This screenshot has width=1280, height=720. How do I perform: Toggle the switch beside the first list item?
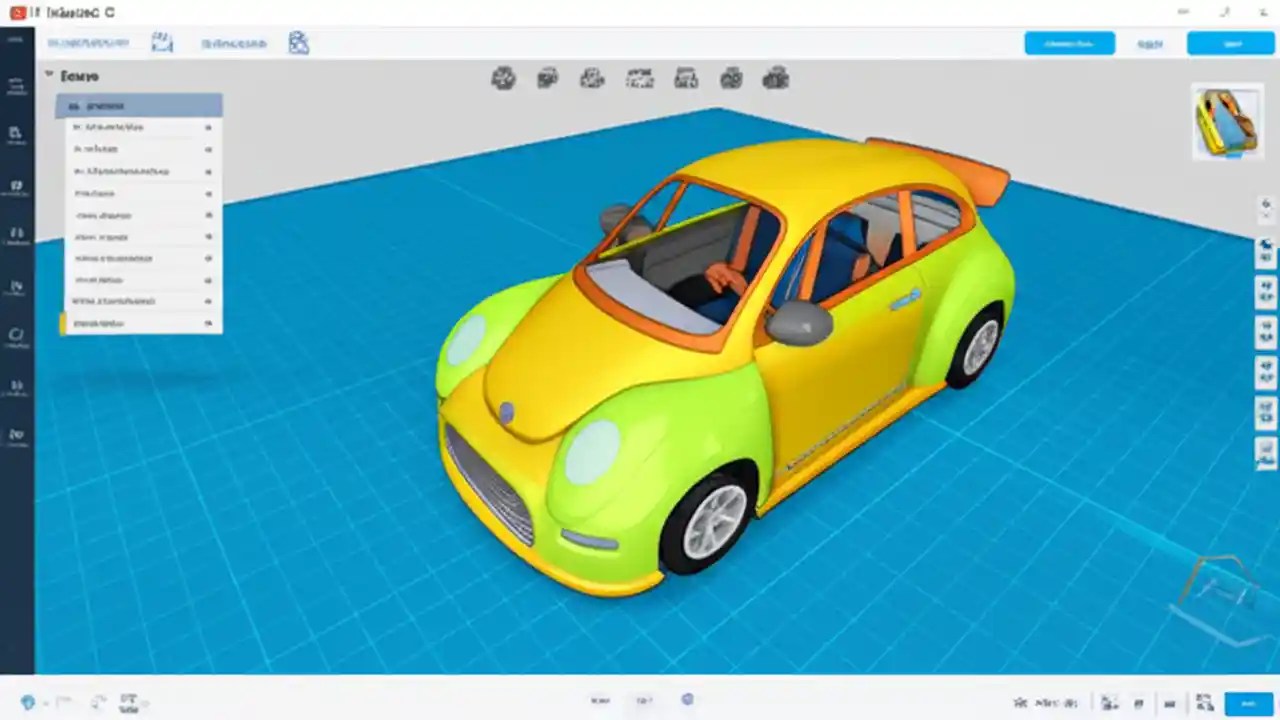click(x=209, y=127)
